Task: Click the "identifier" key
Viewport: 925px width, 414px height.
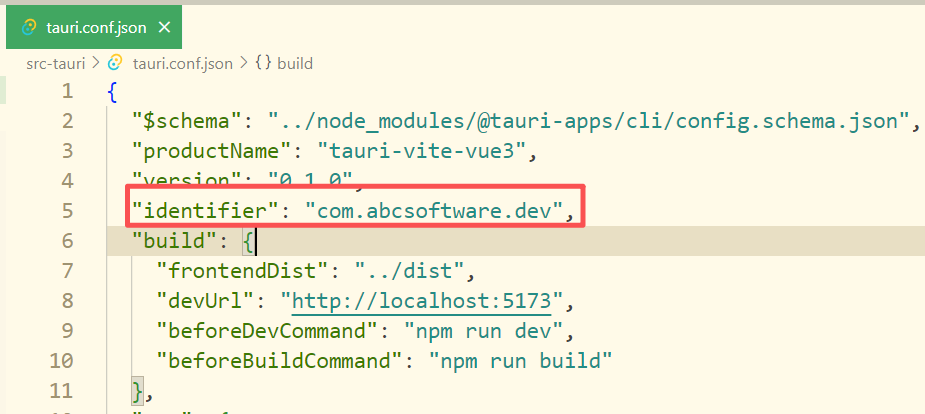Action: coord(205,211)
